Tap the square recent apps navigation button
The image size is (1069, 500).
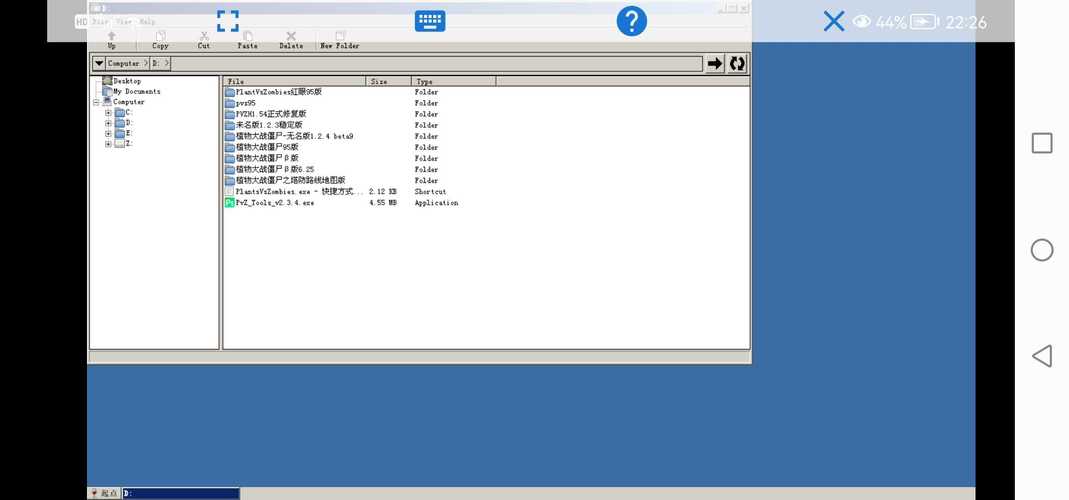coord(1042,143)
